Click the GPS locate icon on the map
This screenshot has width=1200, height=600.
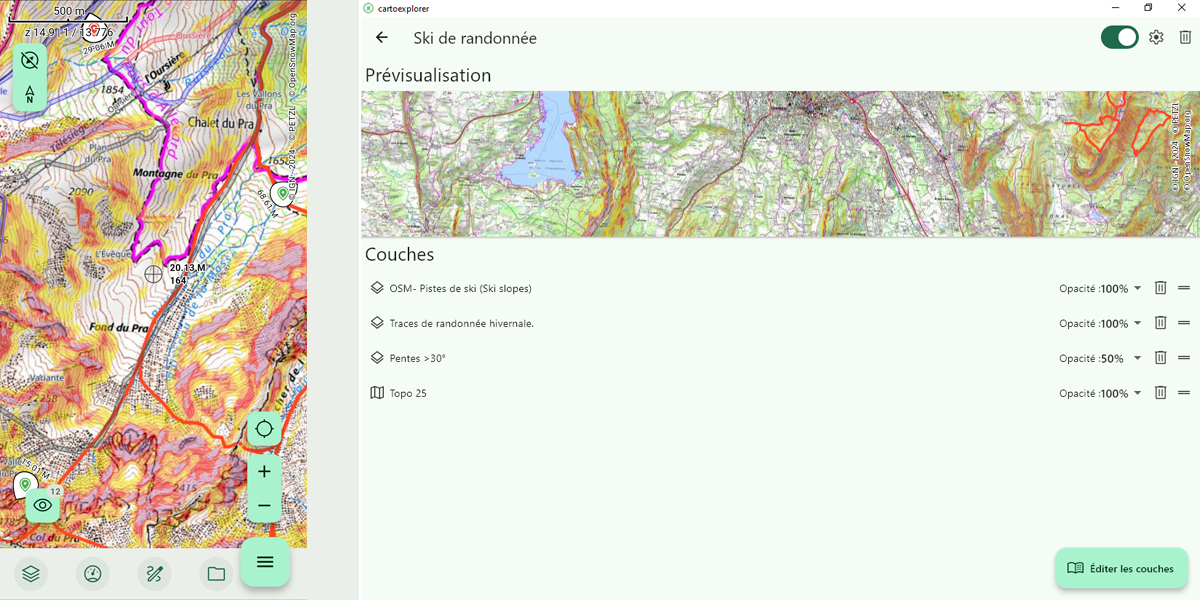tap(264, 428)
